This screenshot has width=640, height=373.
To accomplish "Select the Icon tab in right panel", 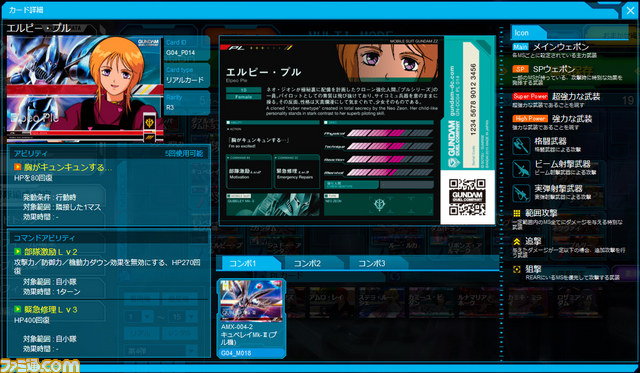I will pos(528,33).
